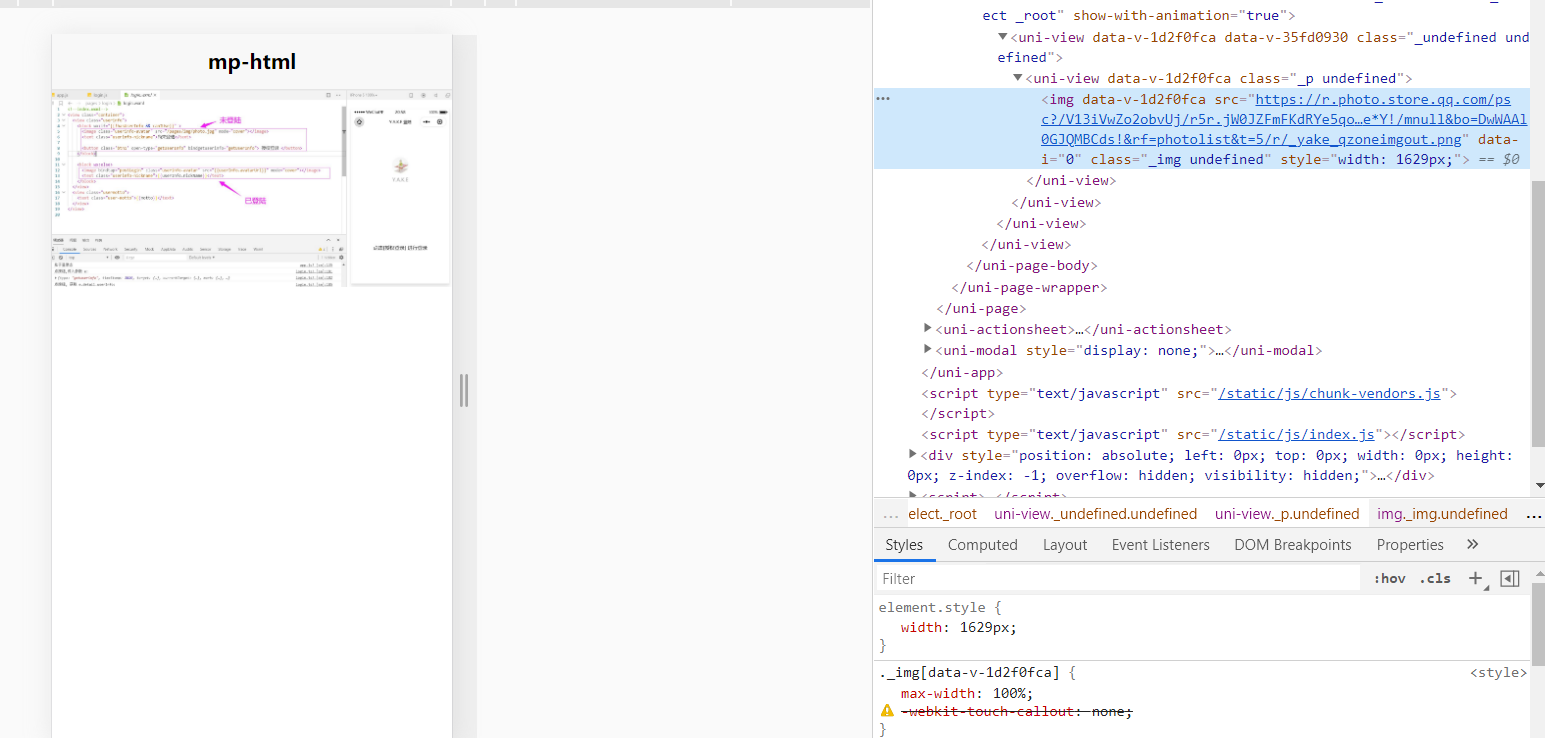Click the <style> source link in Styles pane
Image resolution: width=1545 pixels, height=738 pixels.
(1498, 672)
